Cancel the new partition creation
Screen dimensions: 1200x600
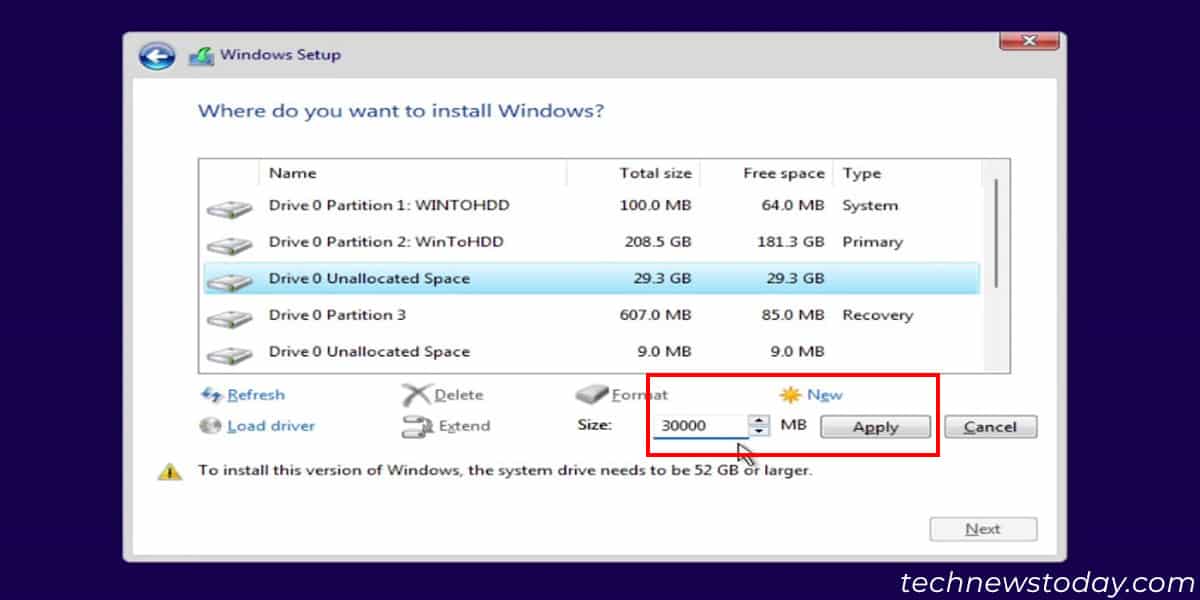[991, 427]
